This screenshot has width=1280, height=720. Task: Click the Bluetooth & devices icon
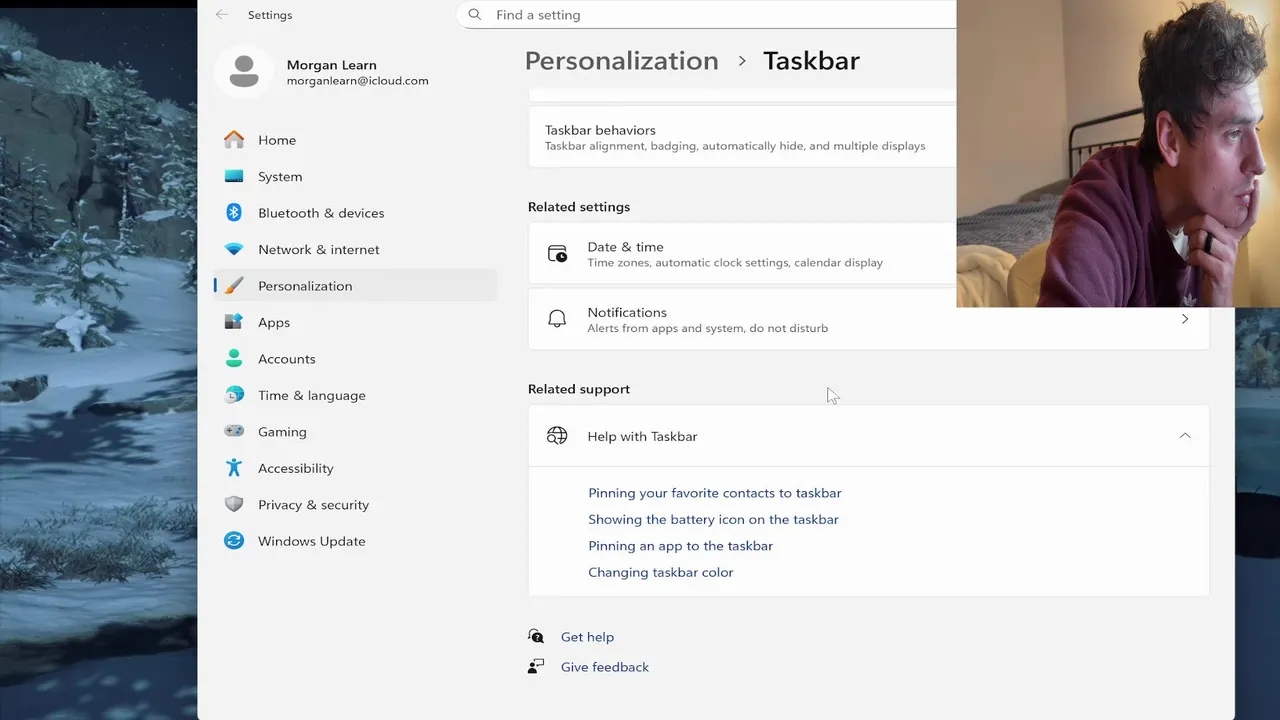click(x=234, y=213)
